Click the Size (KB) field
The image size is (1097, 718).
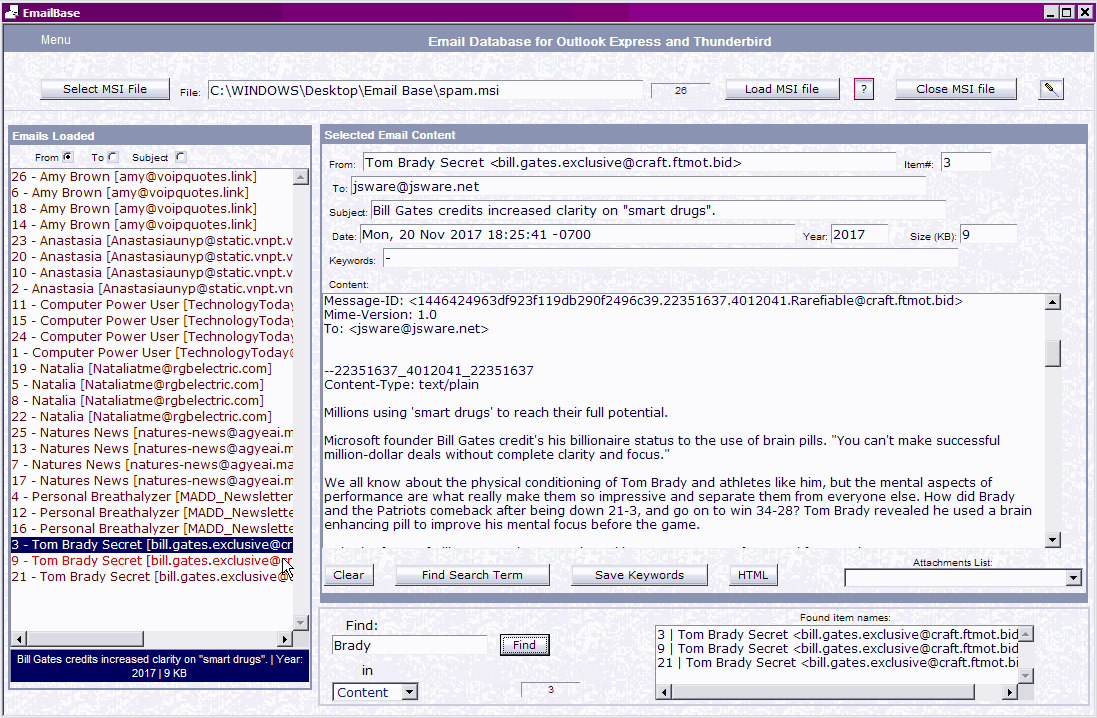pyautogui.click(x=988, y=235)
